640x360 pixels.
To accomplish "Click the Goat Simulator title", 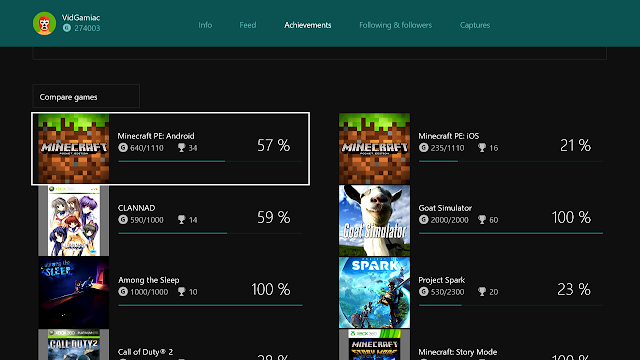I will pos(445,208).
